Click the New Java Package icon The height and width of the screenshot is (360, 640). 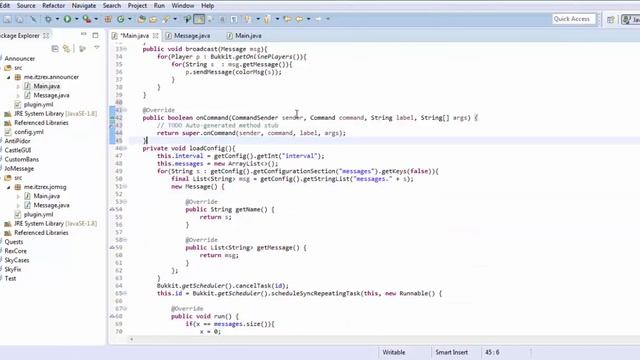coord(108,19)
